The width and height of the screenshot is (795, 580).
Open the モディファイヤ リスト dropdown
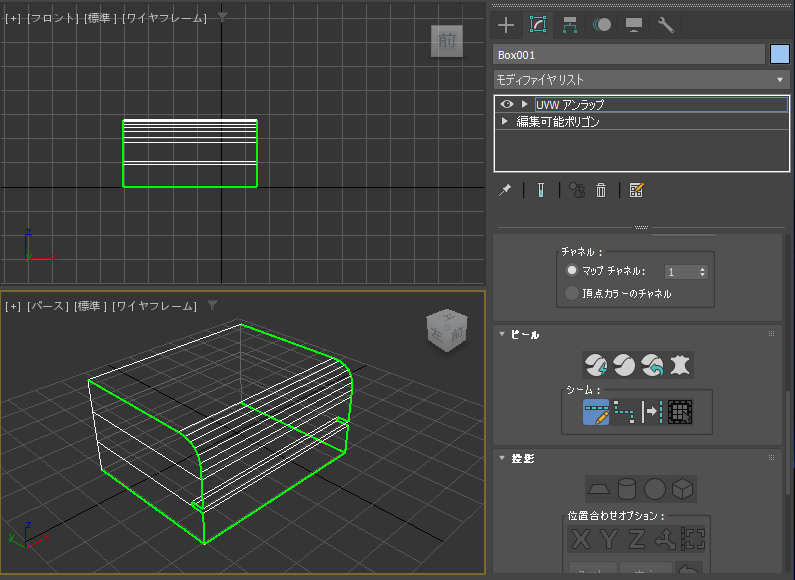coord(641,80)
